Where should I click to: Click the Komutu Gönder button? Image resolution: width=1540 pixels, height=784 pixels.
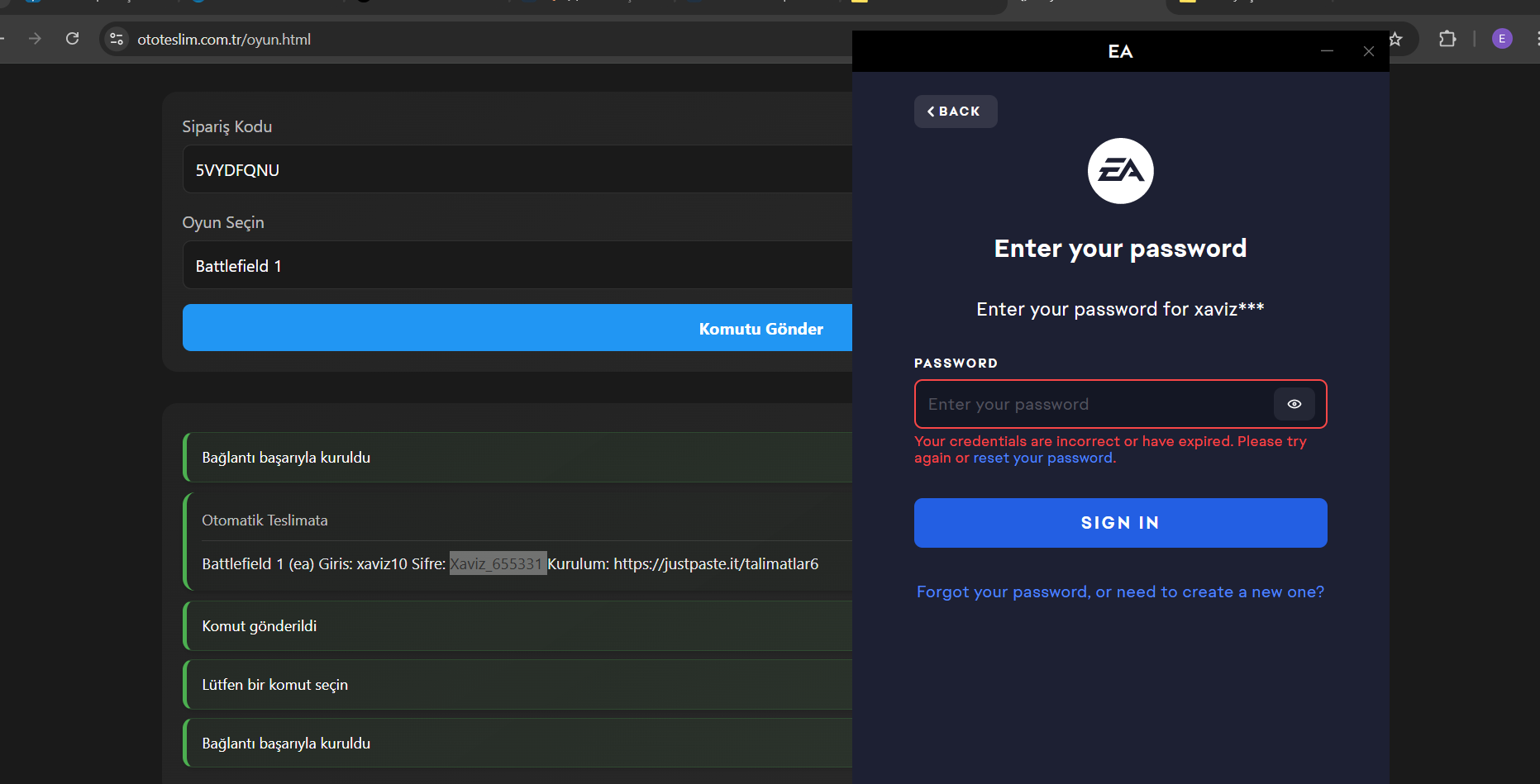pos(517,328)
